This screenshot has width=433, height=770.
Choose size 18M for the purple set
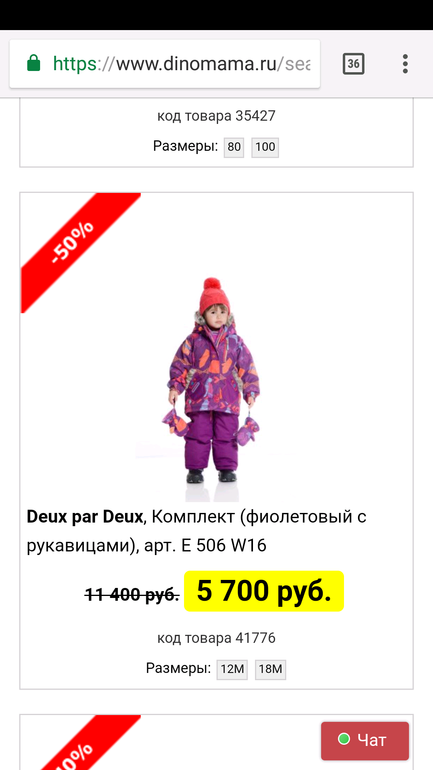[x=270, y=669]
